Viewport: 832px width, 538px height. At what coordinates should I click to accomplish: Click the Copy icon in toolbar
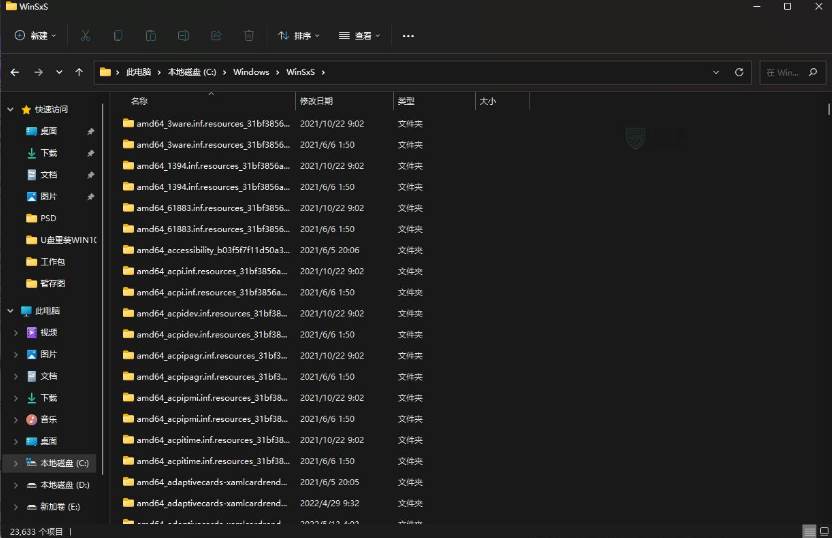pos(118,36)
